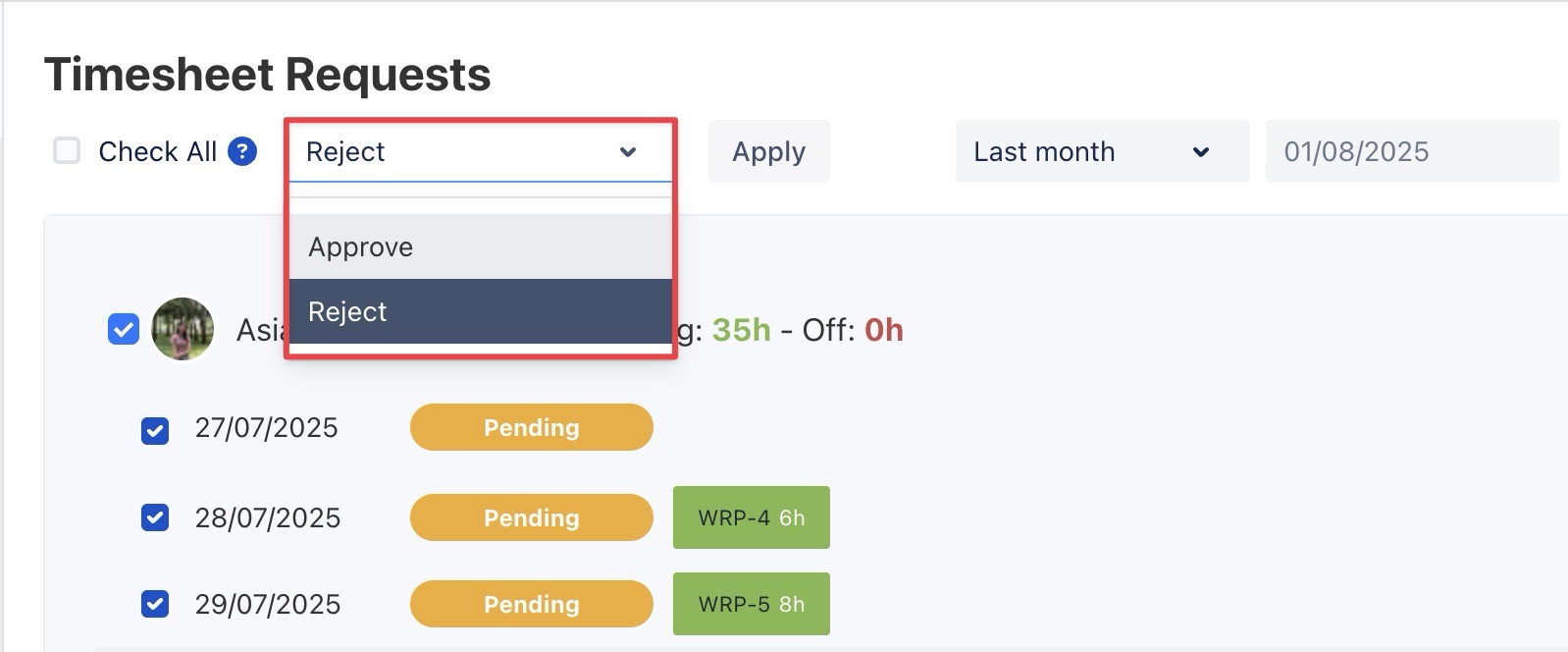1568x652 pixels.
Task: Uncheck the employee group checkbox beside avatar
Action: point(123,329)
